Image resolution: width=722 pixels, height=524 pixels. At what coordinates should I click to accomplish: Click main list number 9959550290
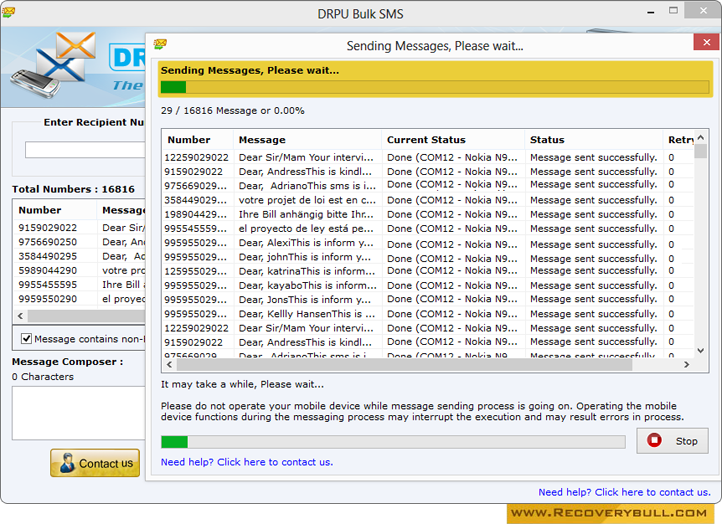coord(48,299)
